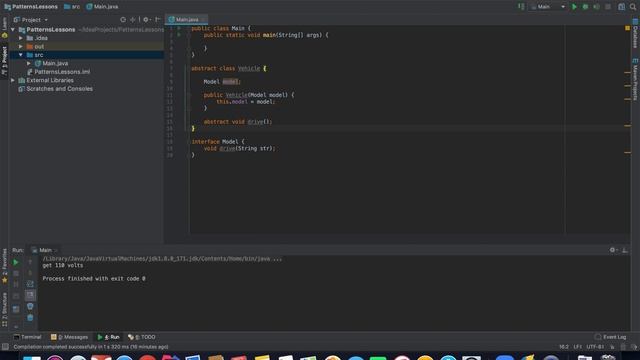
Task: Toggle scroll to end in Run console
Action: 30,295
